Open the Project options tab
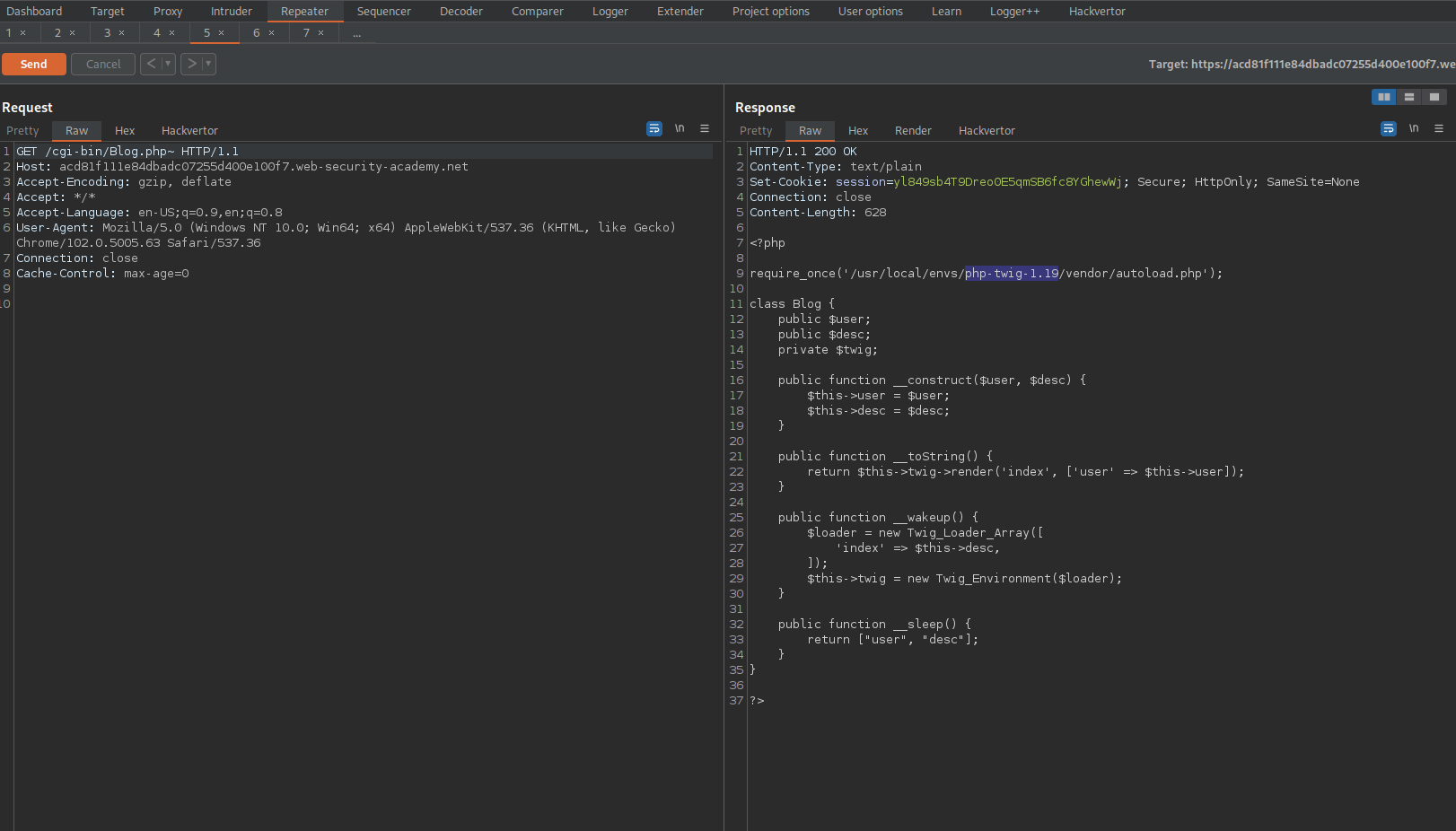This screenshot has height=831, width=1456. pyautogui.click(x=771, y=12)
